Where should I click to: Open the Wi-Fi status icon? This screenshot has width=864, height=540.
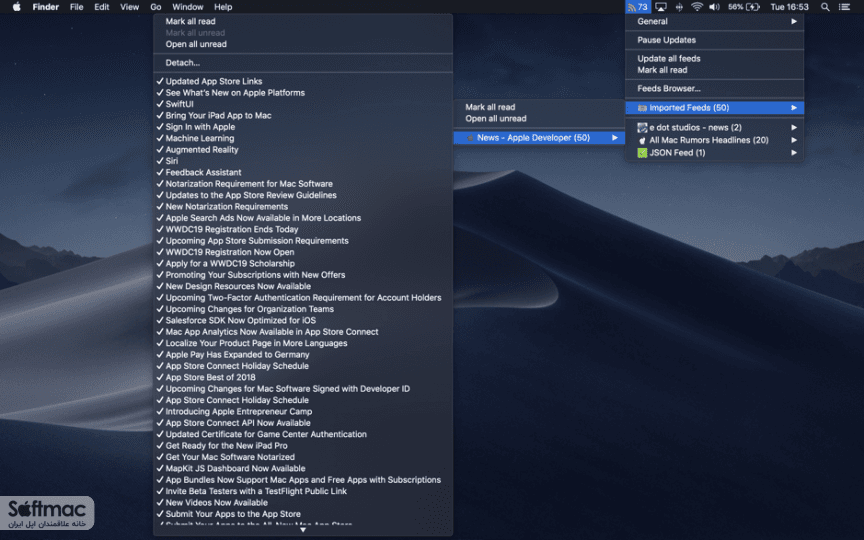(x=697, y=7)
